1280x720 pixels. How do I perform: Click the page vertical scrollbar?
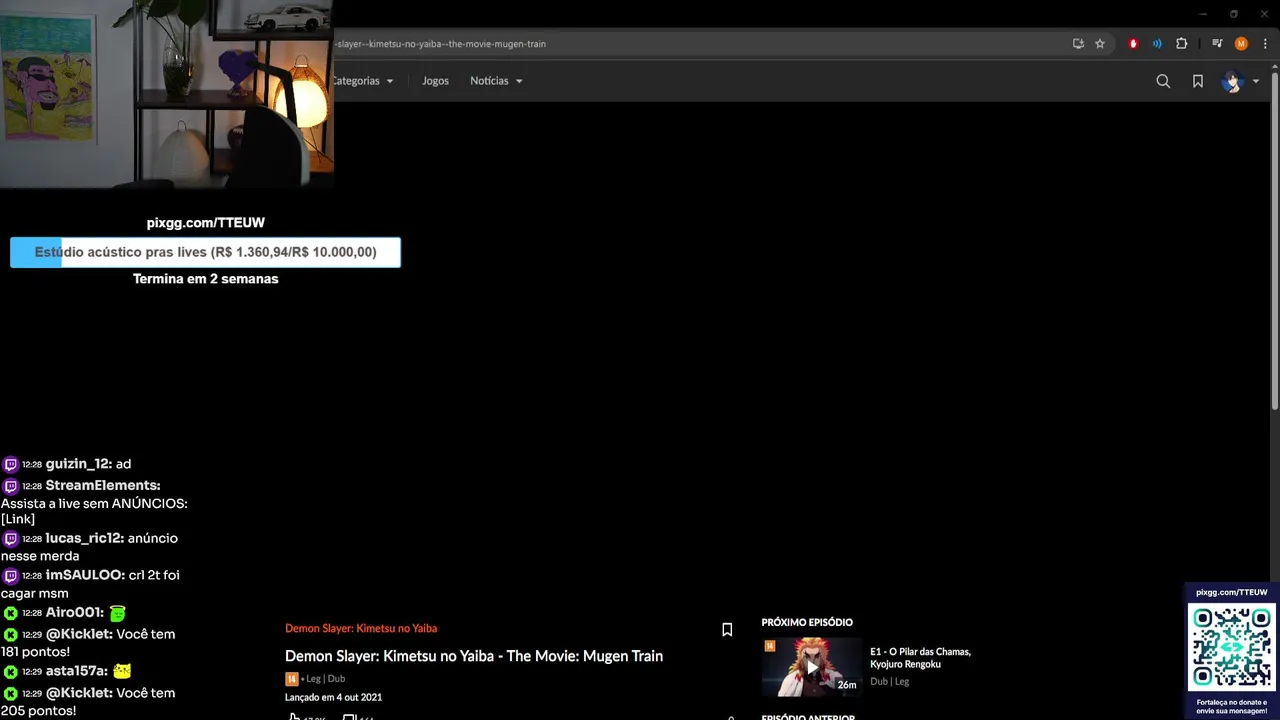pyautogui.click(x=1274, y=240)
